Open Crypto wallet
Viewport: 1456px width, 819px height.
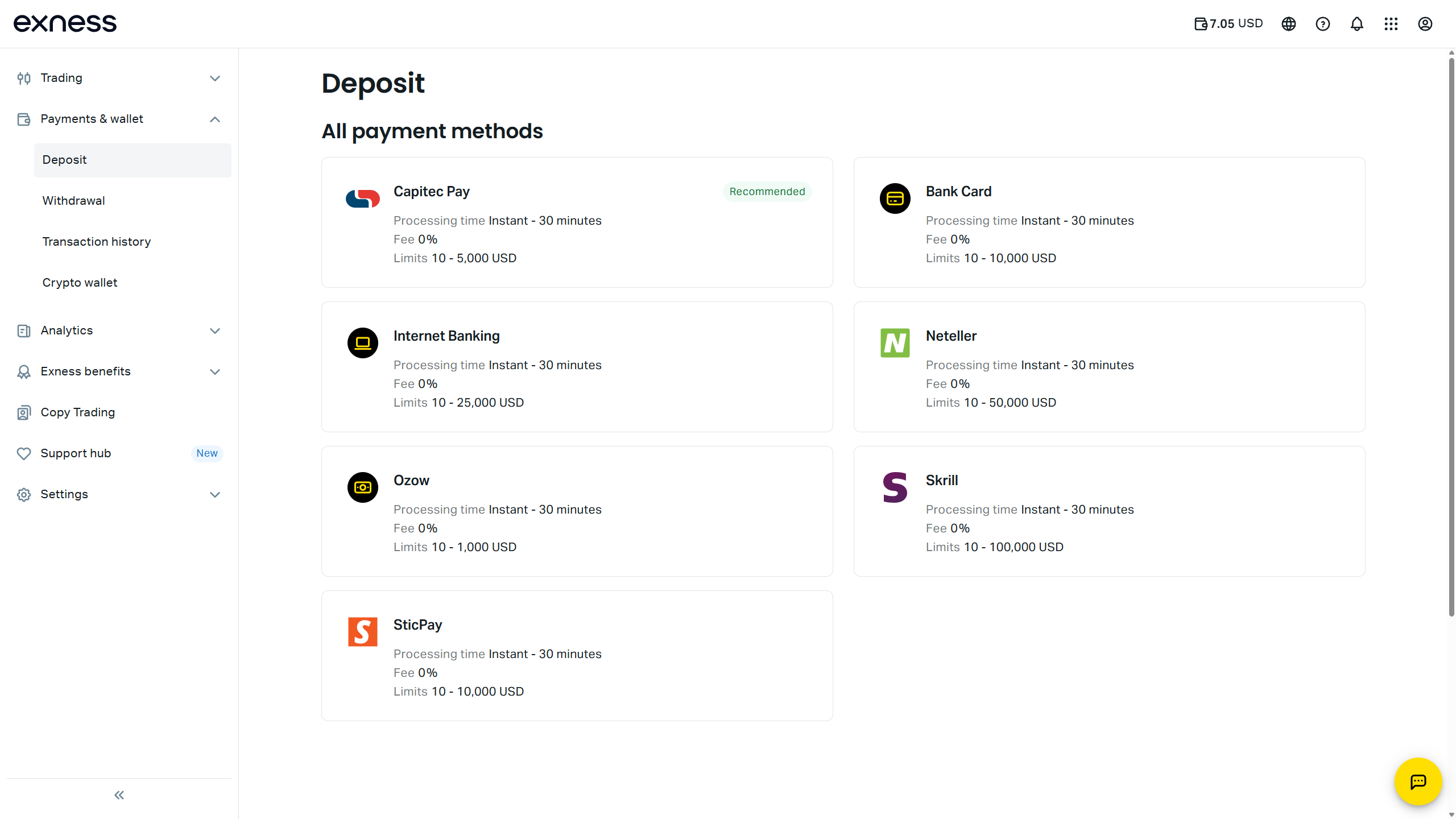click(133, 283)
